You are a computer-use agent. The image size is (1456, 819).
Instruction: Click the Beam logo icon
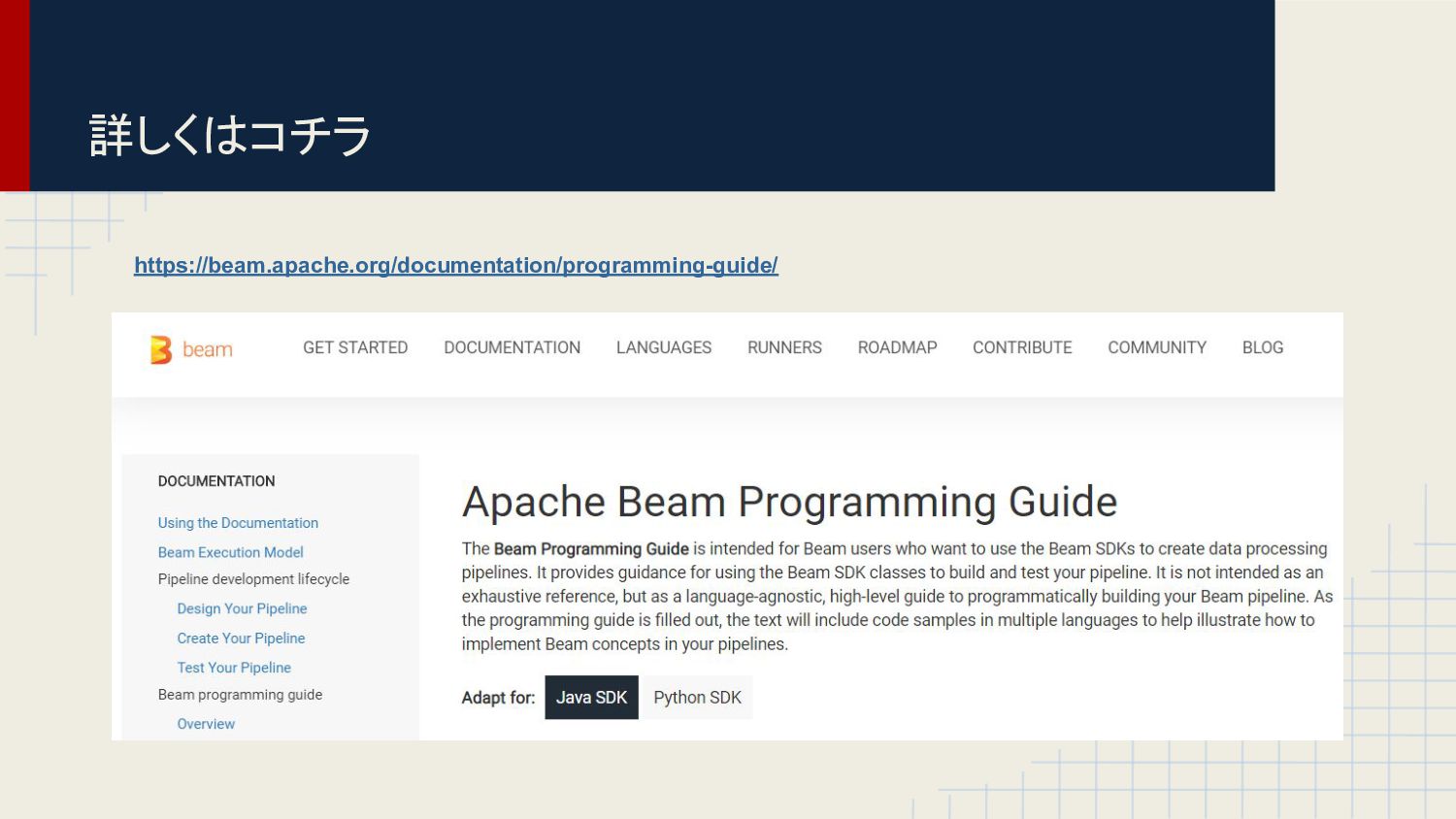(x=161, y=349)
